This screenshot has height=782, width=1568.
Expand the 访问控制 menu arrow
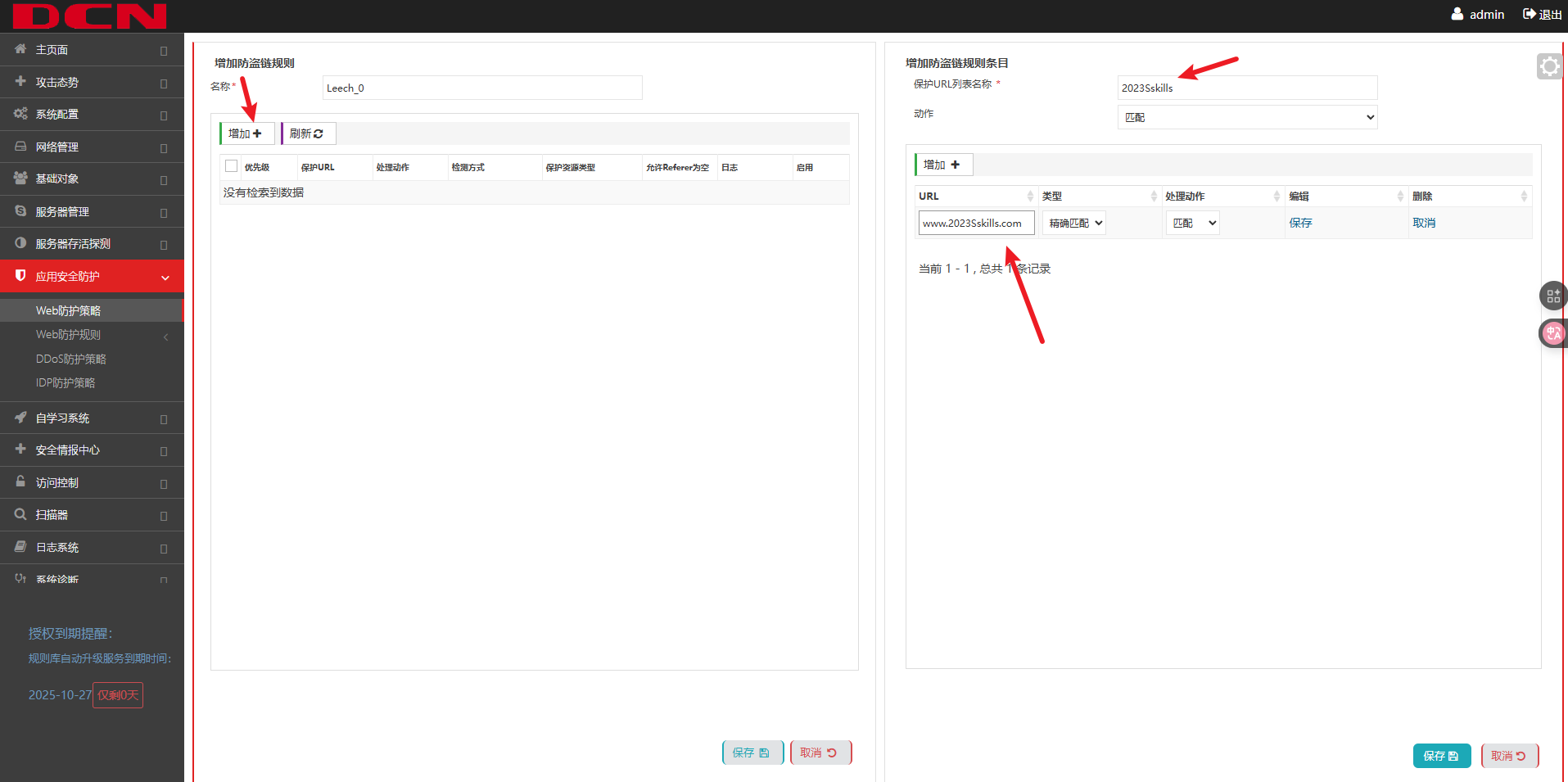point(164,484)
